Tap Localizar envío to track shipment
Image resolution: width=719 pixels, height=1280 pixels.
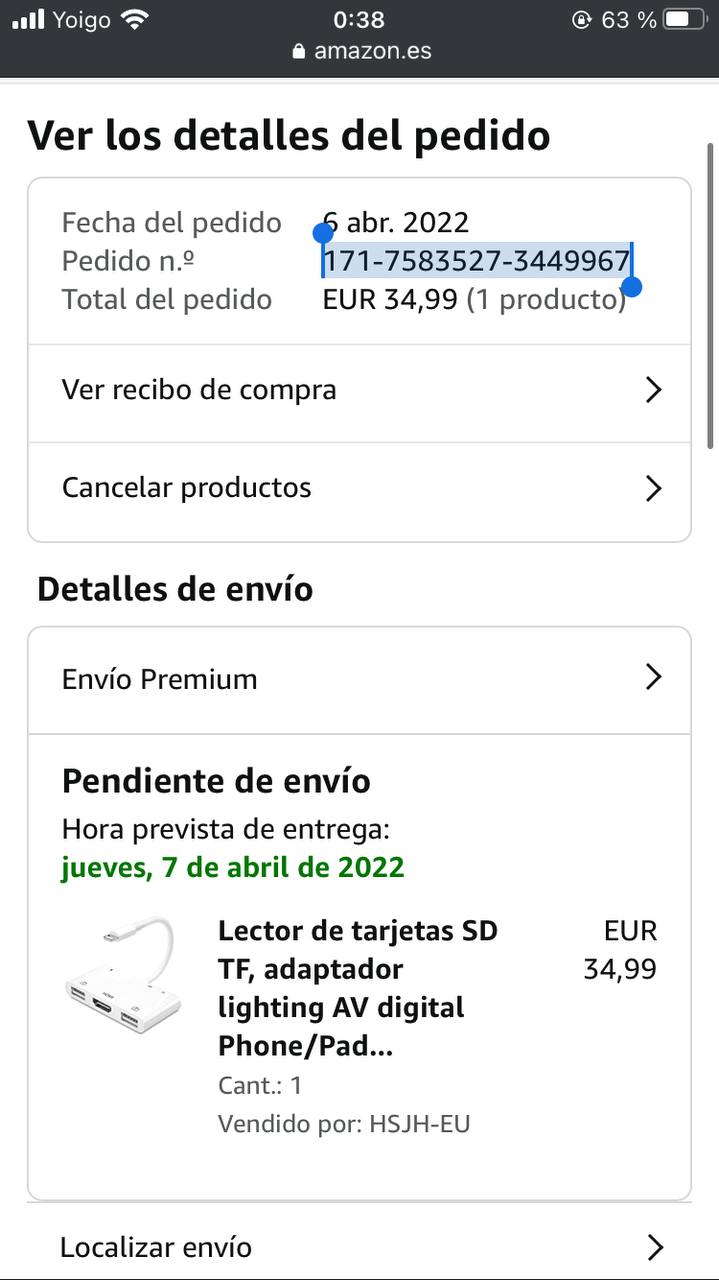[x=156, y=1247]
